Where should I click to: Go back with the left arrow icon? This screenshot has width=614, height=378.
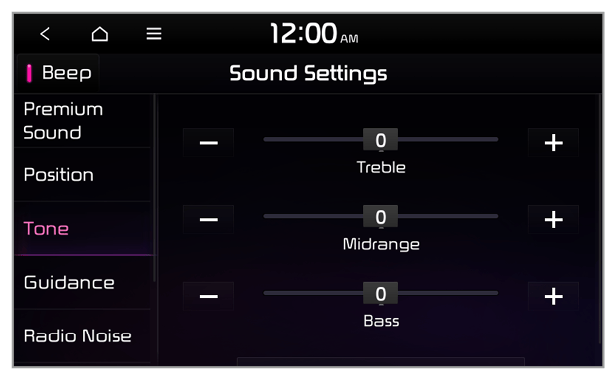(45, 34)
